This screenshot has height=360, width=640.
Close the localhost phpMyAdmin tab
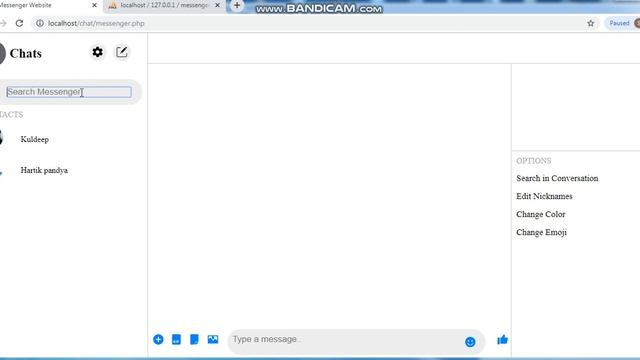pos(217,5)
